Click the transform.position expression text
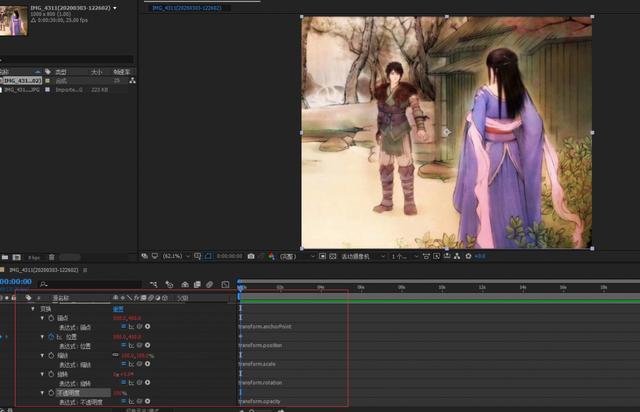 [260, 345]
